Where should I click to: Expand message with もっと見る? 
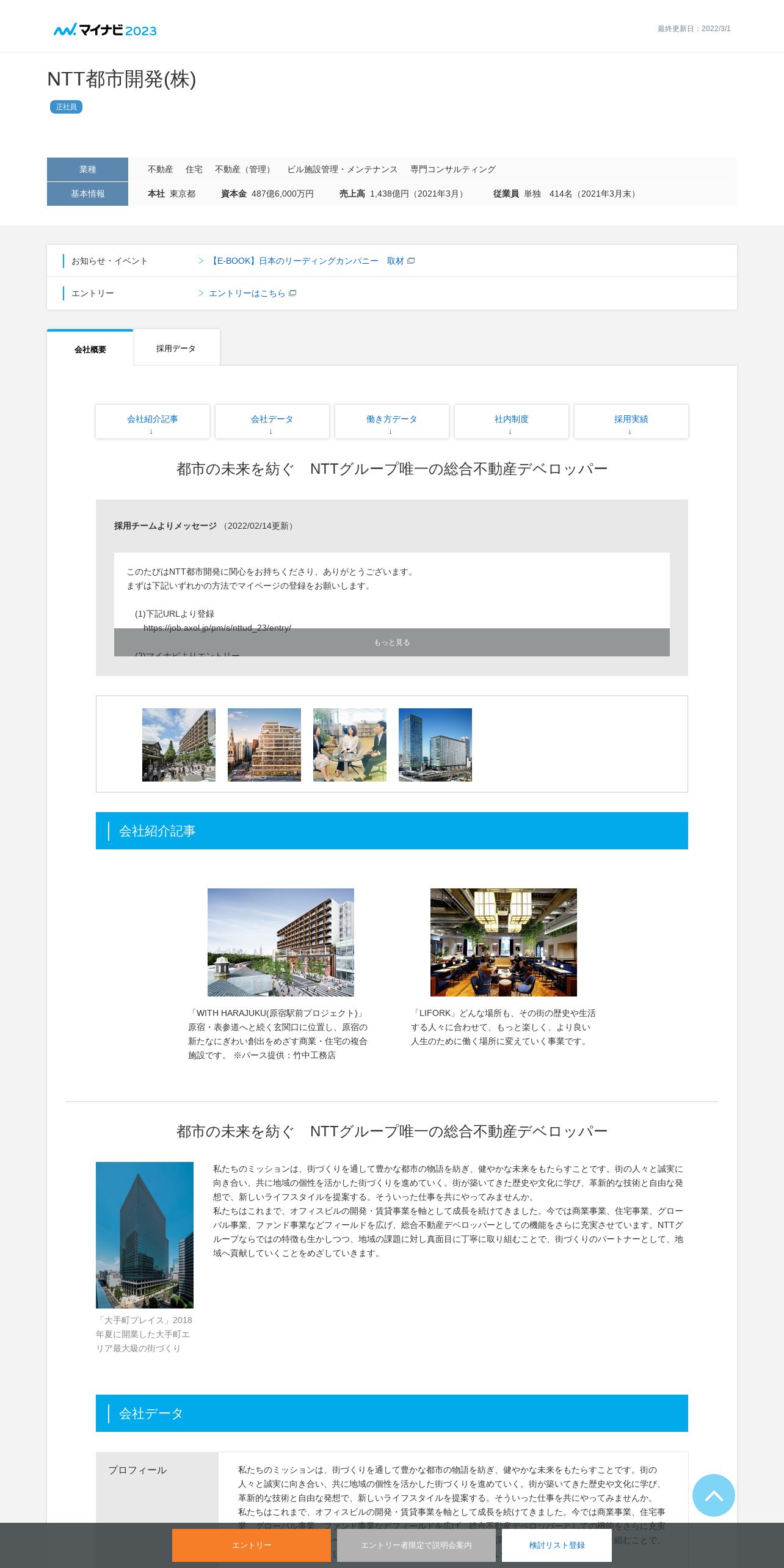(392, 642)
